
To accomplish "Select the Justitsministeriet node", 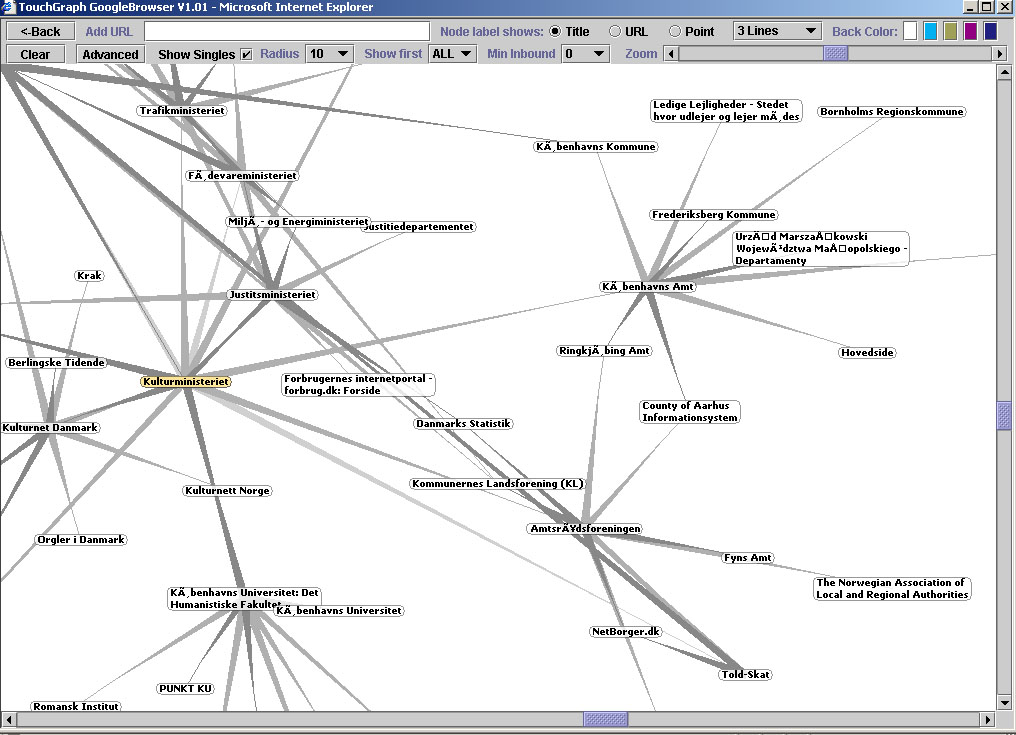I will coord(272,295).
